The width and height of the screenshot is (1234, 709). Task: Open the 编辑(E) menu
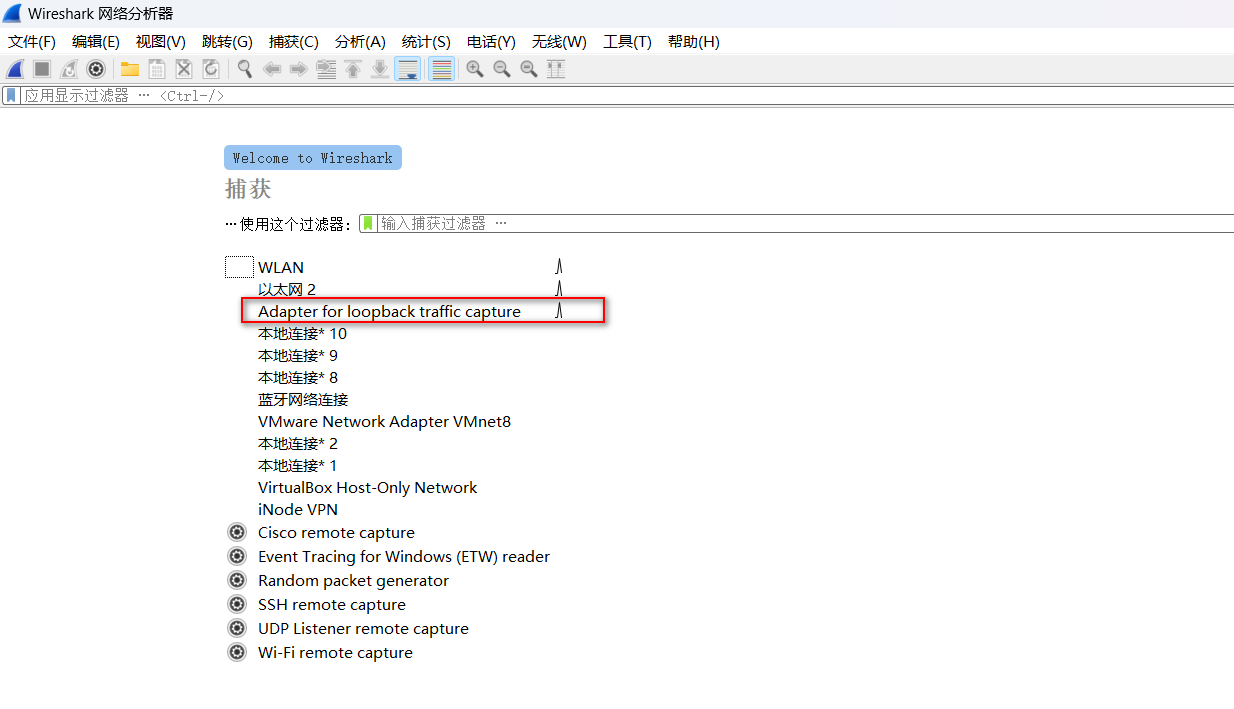(96, 42)
